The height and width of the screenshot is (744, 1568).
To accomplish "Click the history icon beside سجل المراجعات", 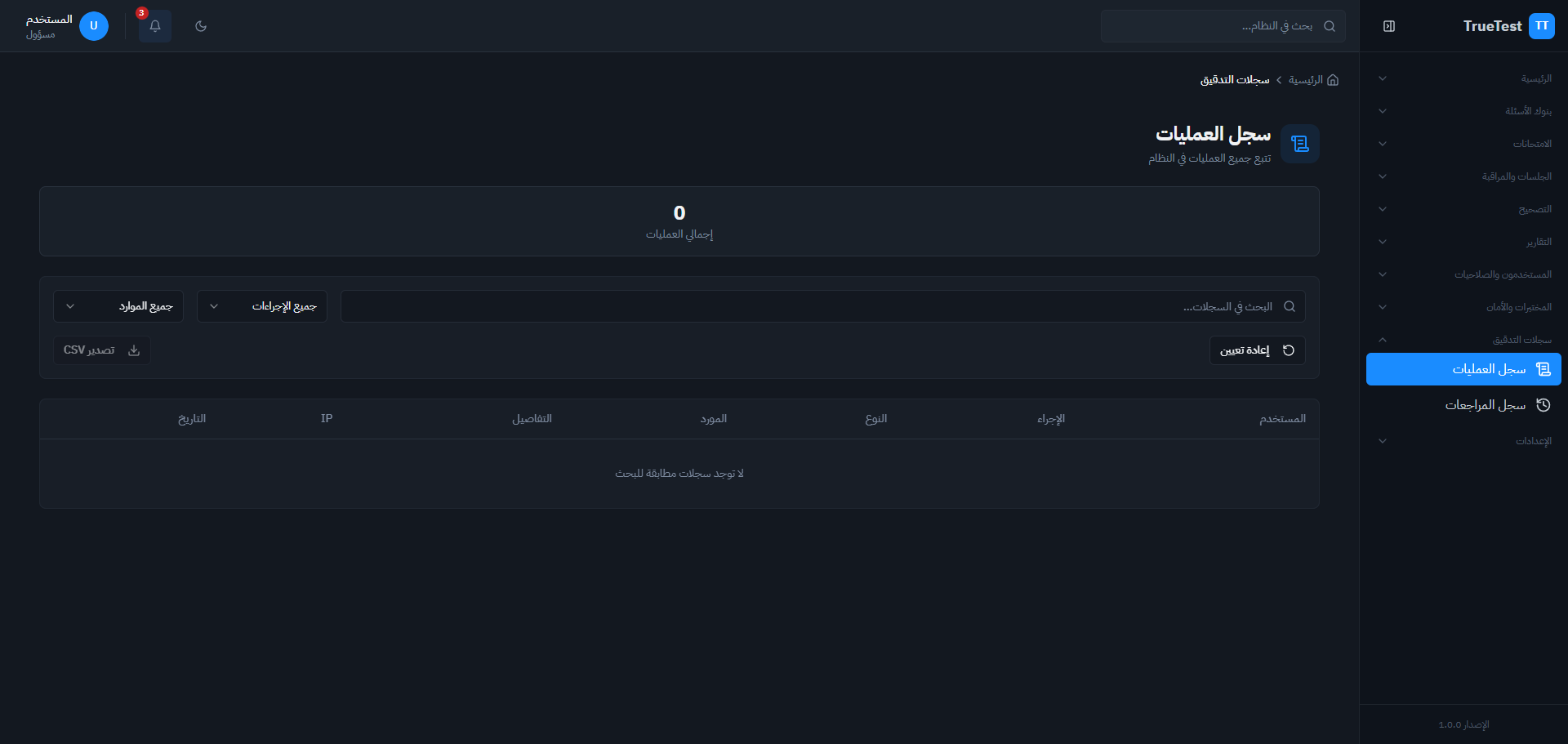I will pyautogui.click(x=1543, y=405).
